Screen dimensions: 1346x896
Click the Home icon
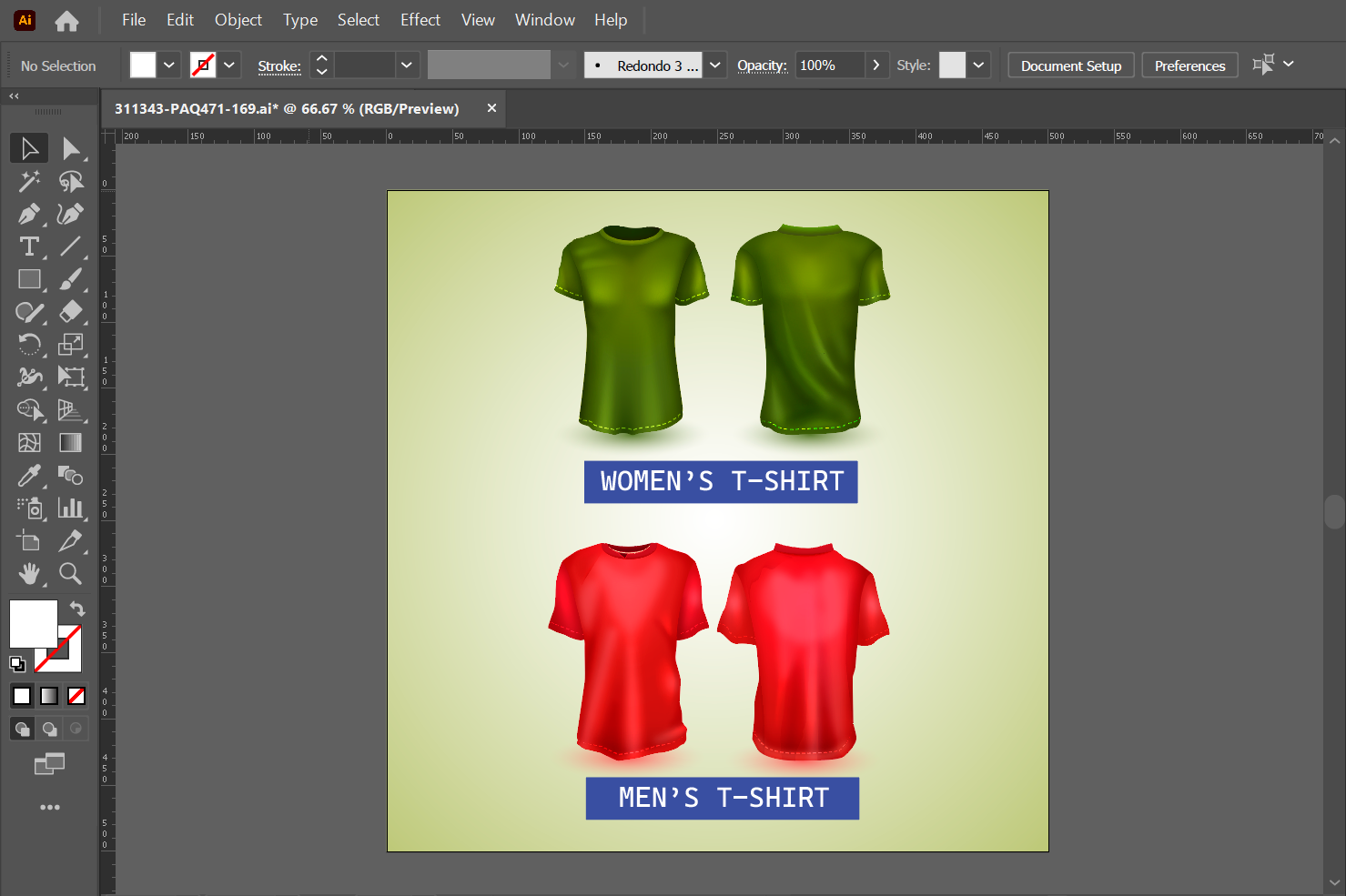[x=66, y=20]
